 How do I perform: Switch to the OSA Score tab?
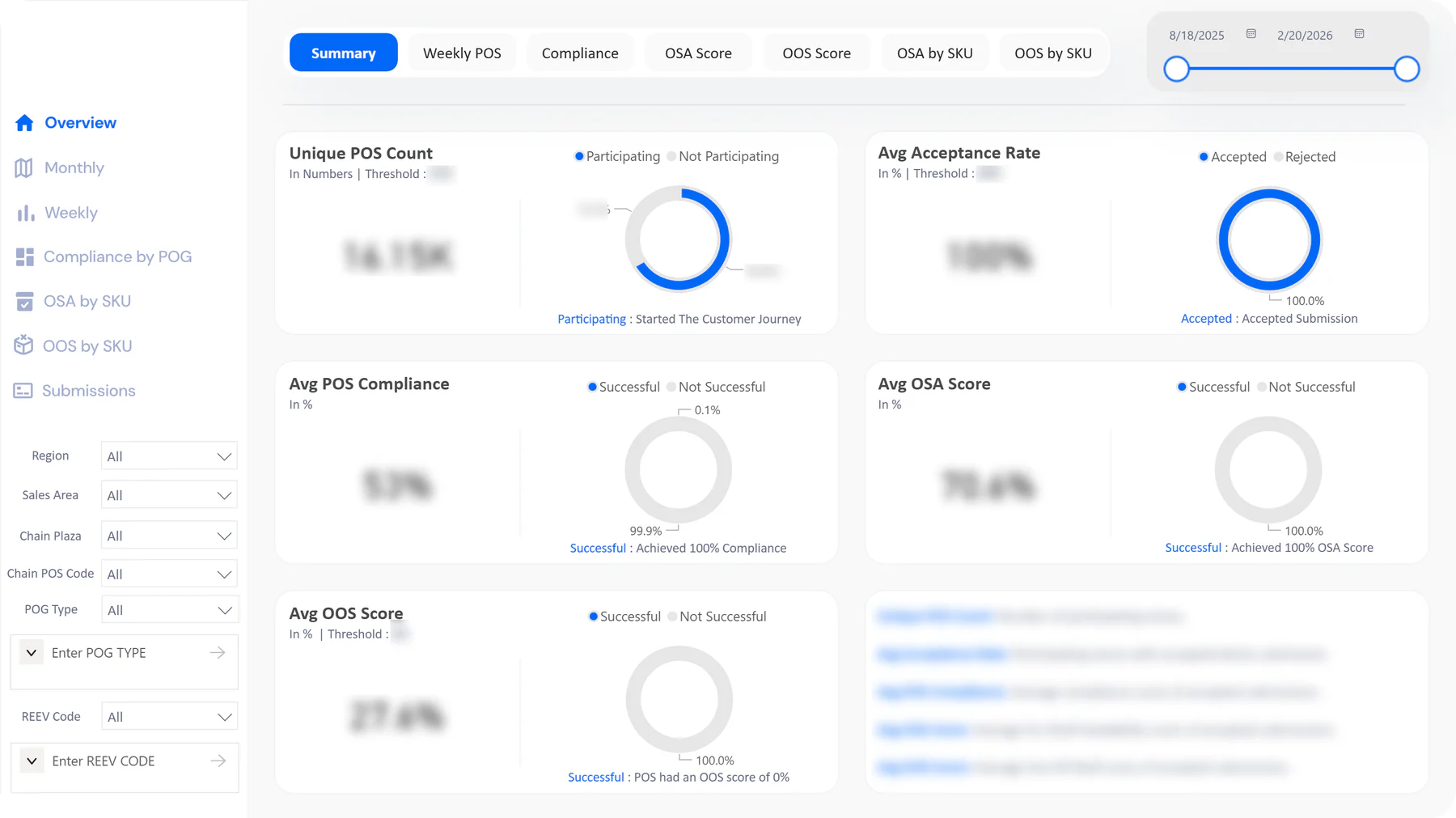(698, 53)
